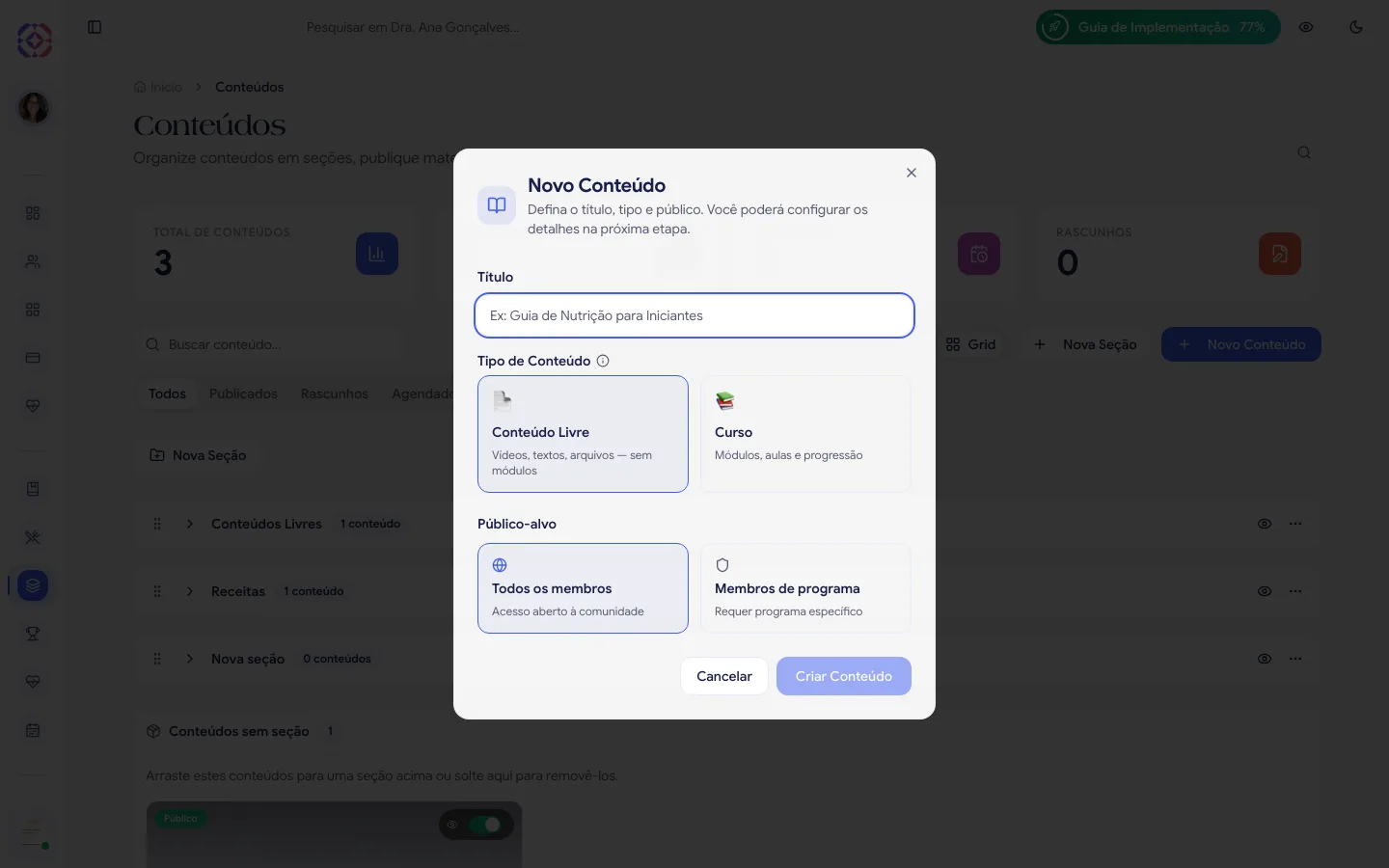The width and height of the screenshot is (1389, 868).
Task: Click the Novo Conteúdo blue button
Action: coord(1241,344)
